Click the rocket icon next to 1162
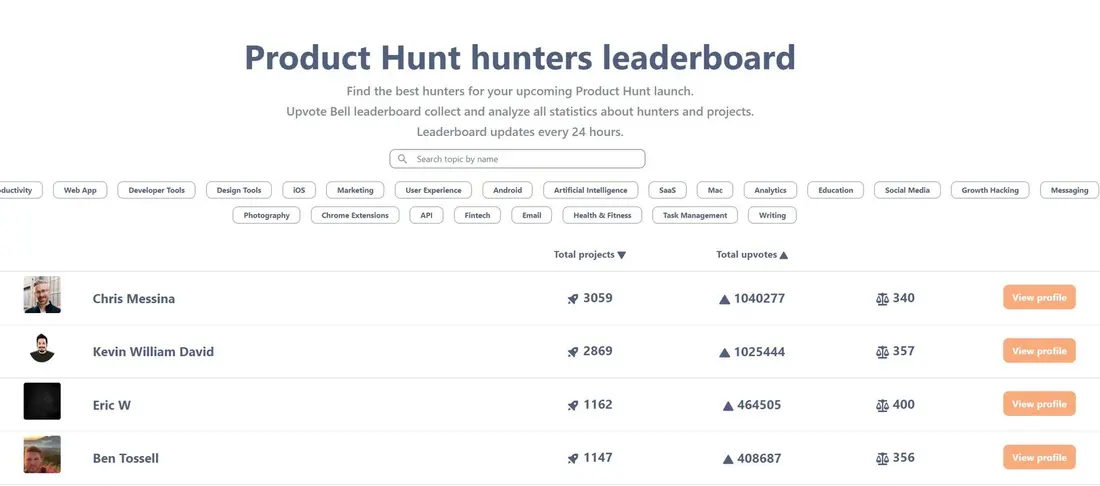1100x486 pixels. 573,405
